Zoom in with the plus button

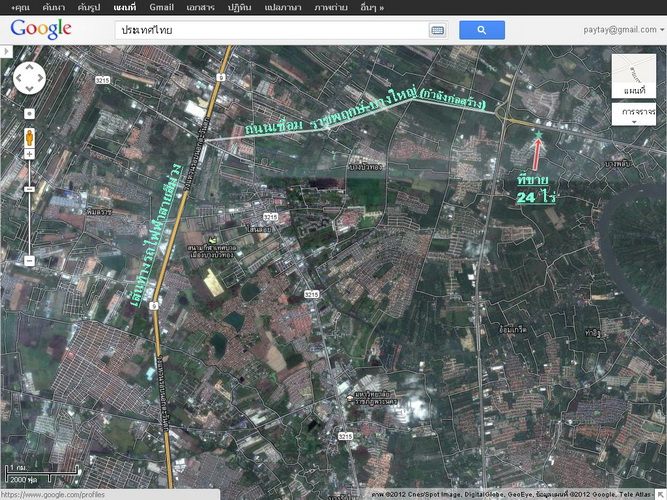click(x=29, y=155)
